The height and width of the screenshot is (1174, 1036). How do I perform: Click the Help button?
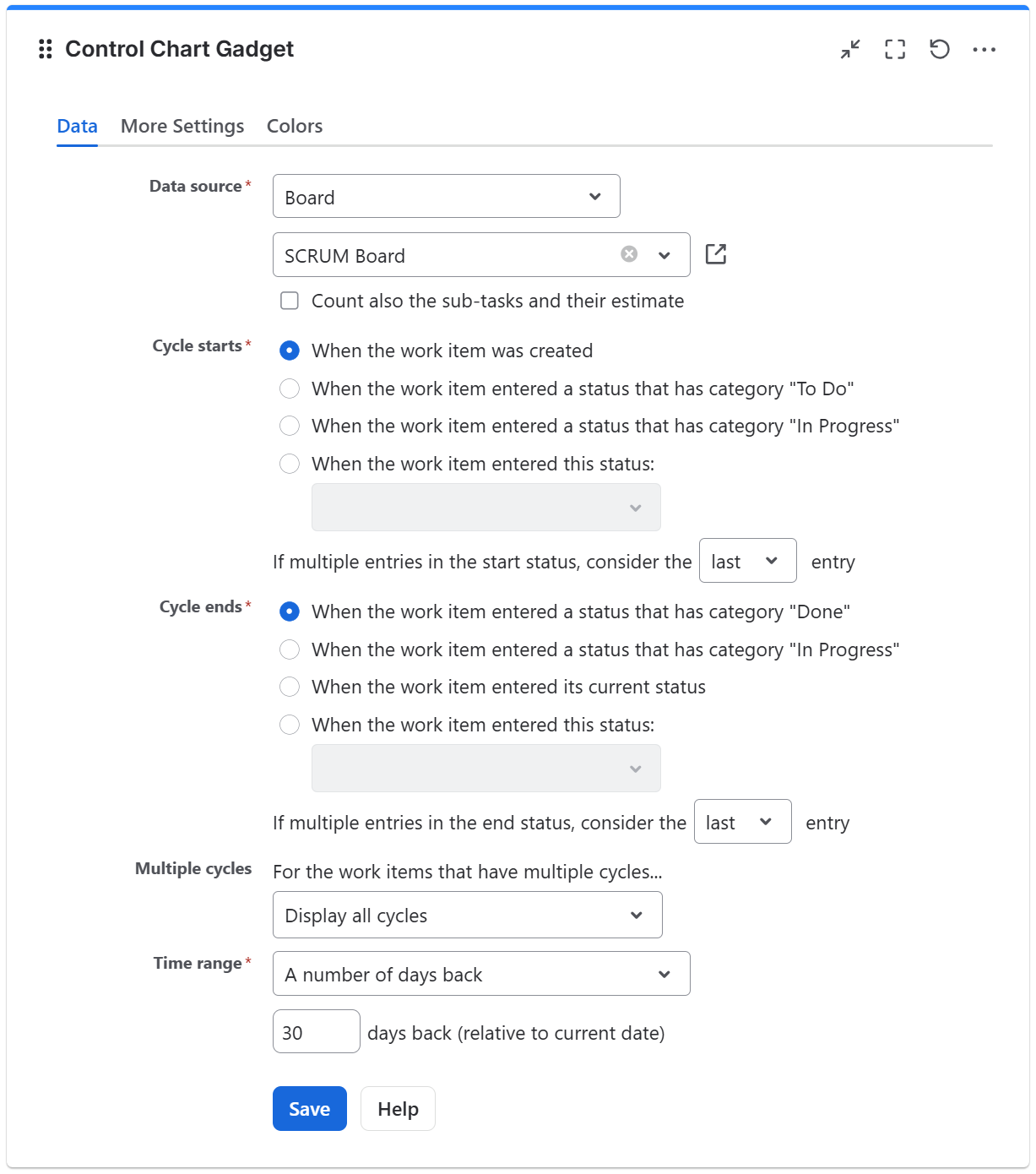tap(398, 1108)
